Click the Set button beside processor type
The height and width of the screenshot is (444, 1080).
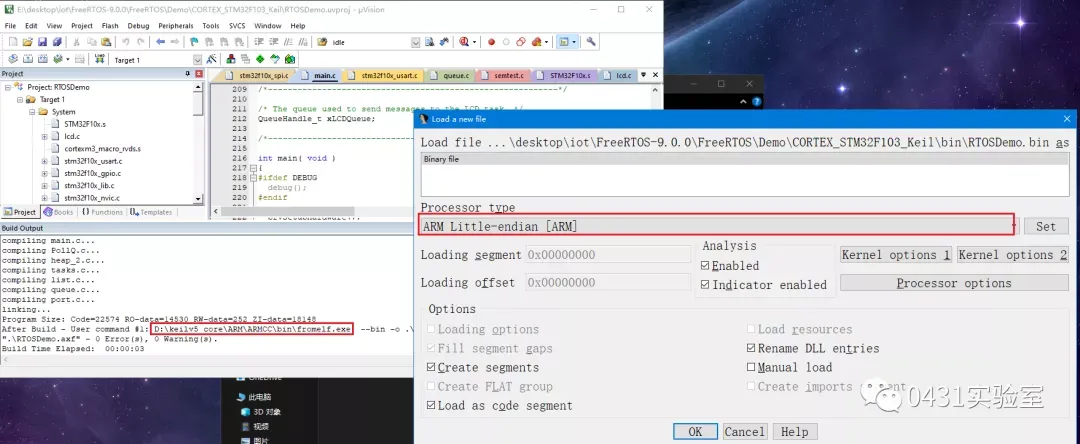pos(1046,226)
